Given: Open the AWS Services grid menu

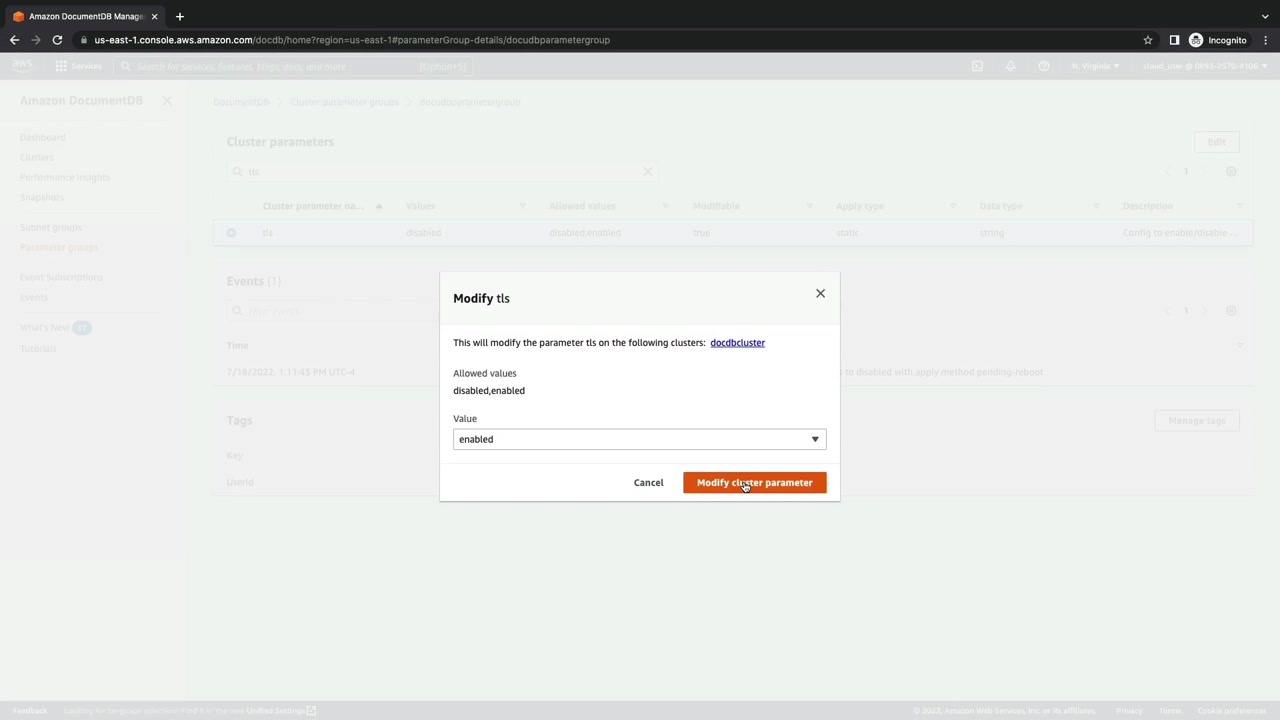Looking at the screenshot, I should (79, 66).
